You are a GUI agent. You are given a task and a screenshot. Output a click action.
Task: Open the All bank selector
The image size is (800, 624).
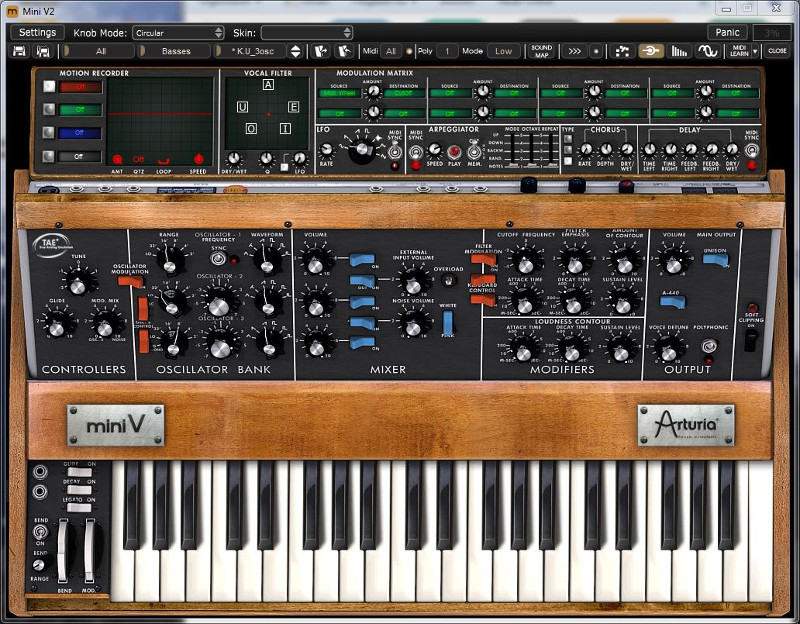click(x=98, y=51)
